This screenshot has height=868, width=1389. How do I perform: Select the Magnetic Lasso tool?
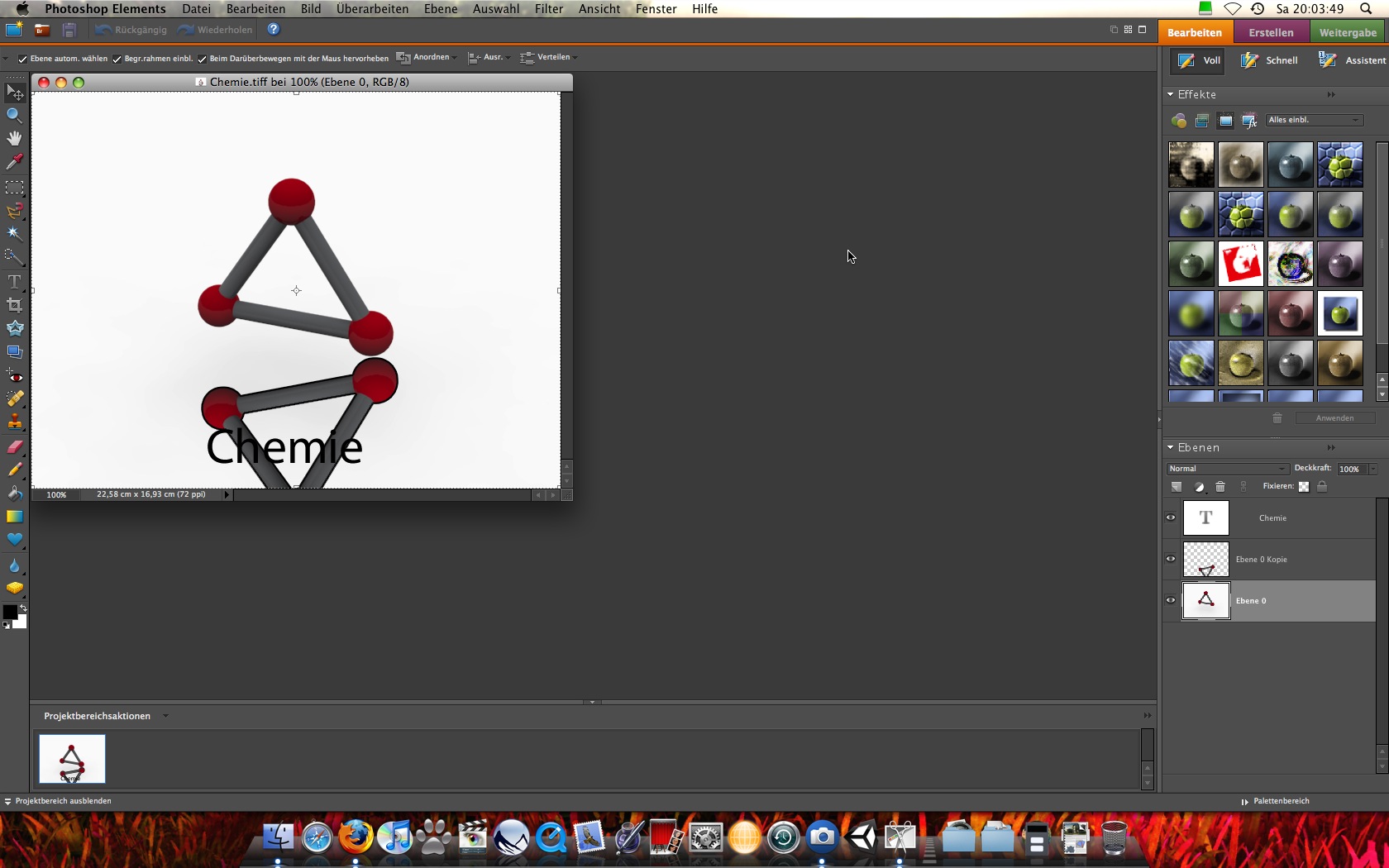click(14, 211)
